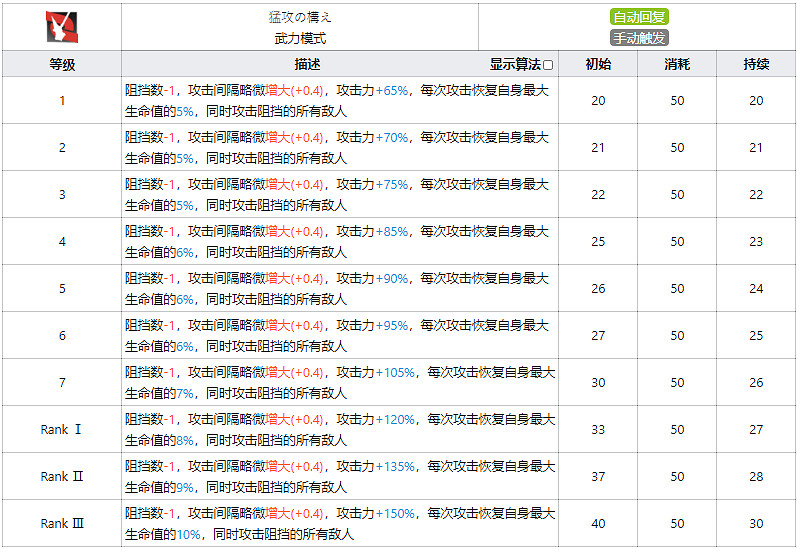Click the 自动回复 green tag
The image size is (801, 552).
[639, 17]
